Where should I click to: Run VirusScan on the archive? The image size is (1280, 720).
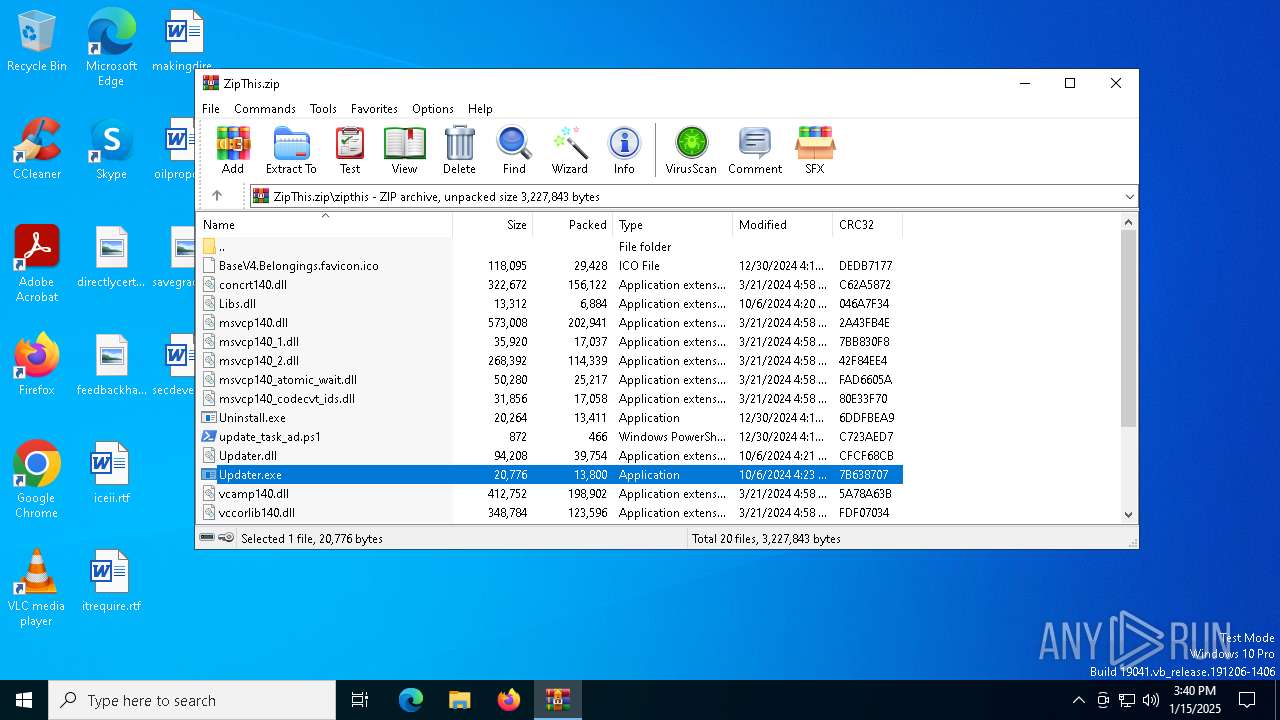pos(691,150)
